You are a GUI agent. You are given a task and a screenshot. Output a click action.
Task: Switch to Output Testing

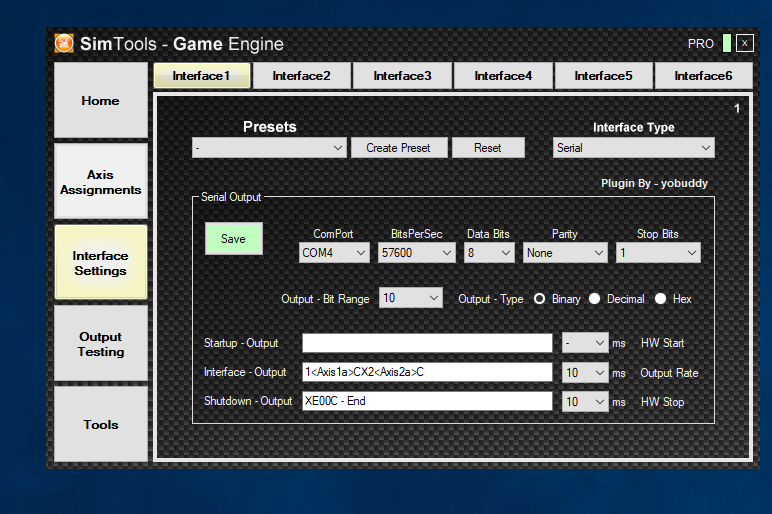100,344
